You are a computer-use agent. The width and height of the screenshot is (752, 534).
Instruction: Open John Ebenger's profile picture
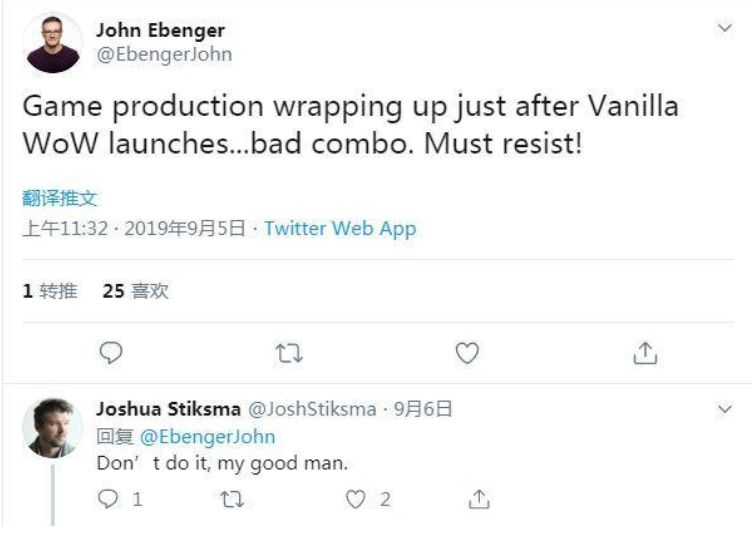53,42
